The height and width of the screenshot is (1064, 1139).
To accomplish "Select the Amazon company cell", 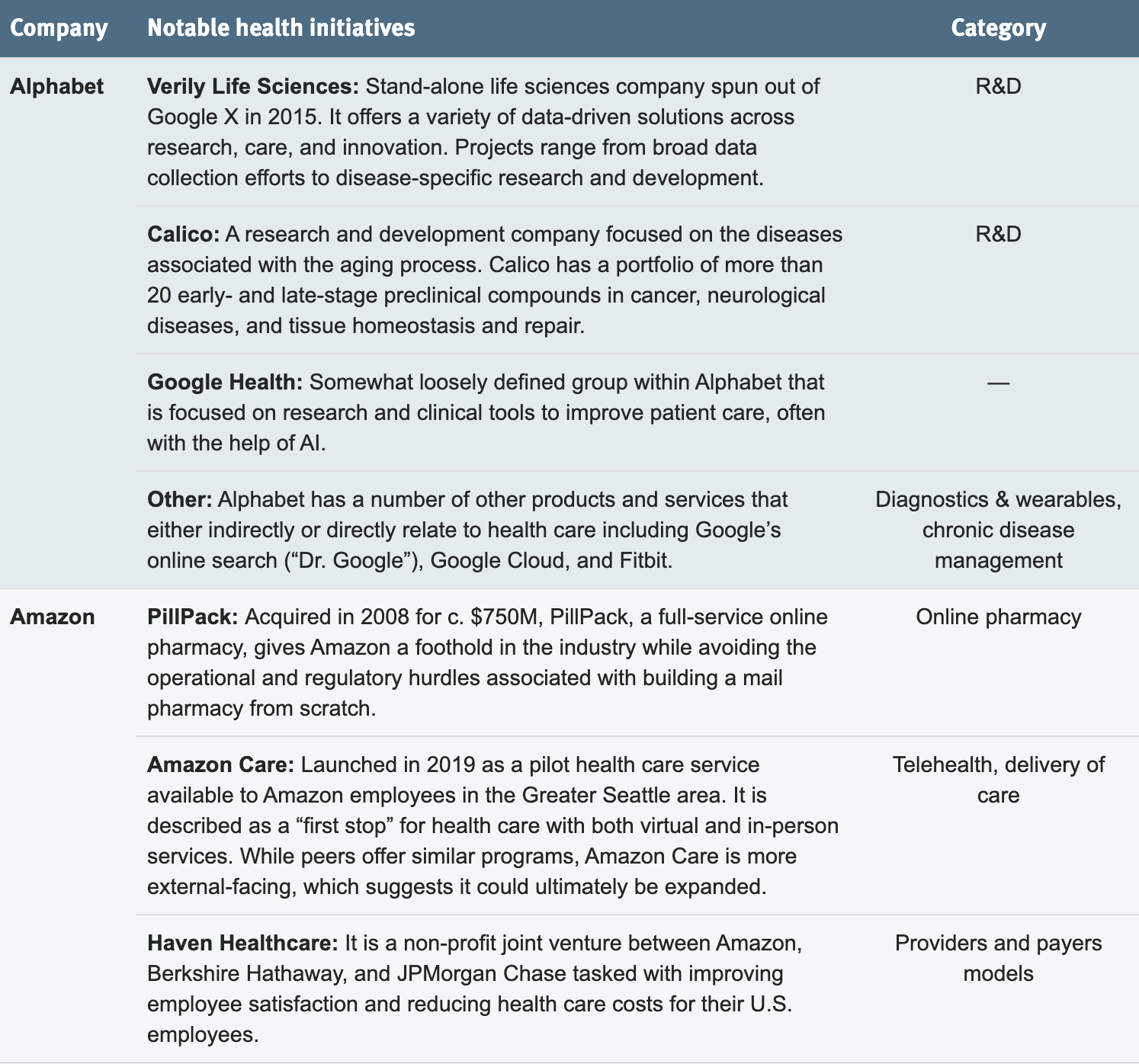I will [53, 617].
